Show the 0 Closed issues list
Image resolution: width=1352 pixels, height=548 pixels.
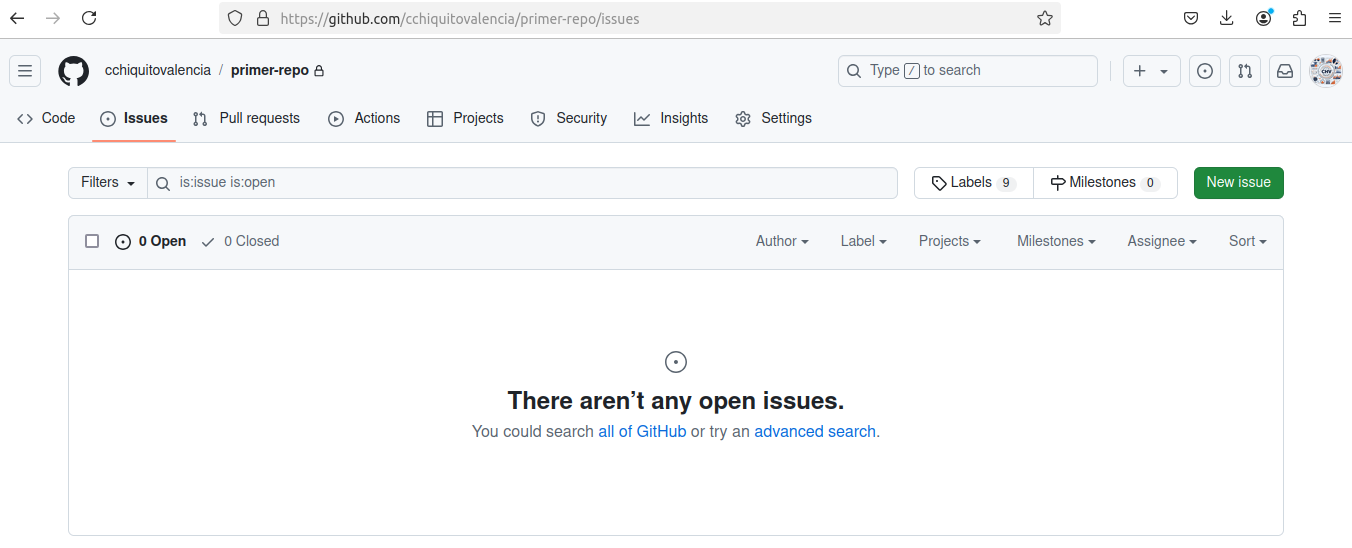240,241
